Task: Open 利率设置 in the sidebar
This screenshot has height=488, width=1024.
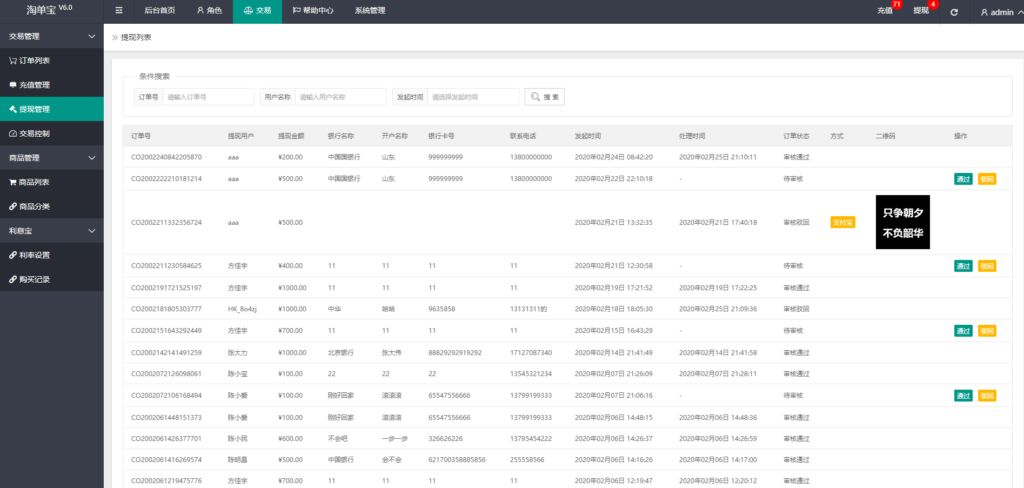Action: click(x=35, y=255)
